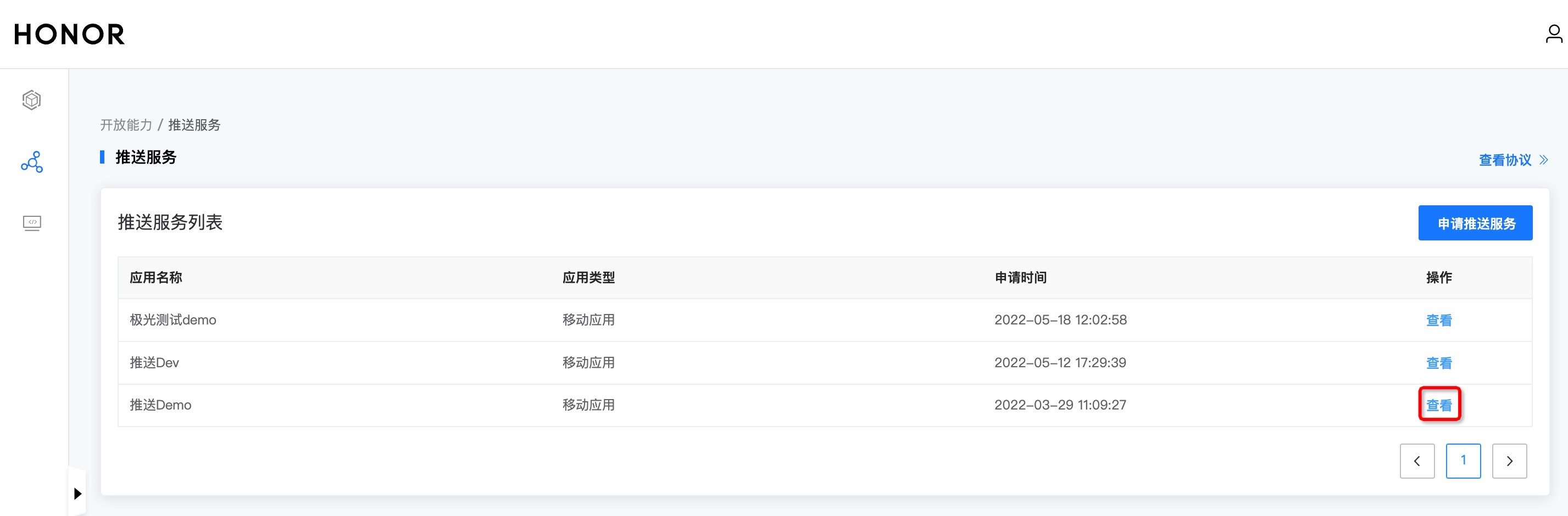Viewport: 1568px width, 516px height.
Task: Click the 应用名称 column header
Action: pos(156,277)
